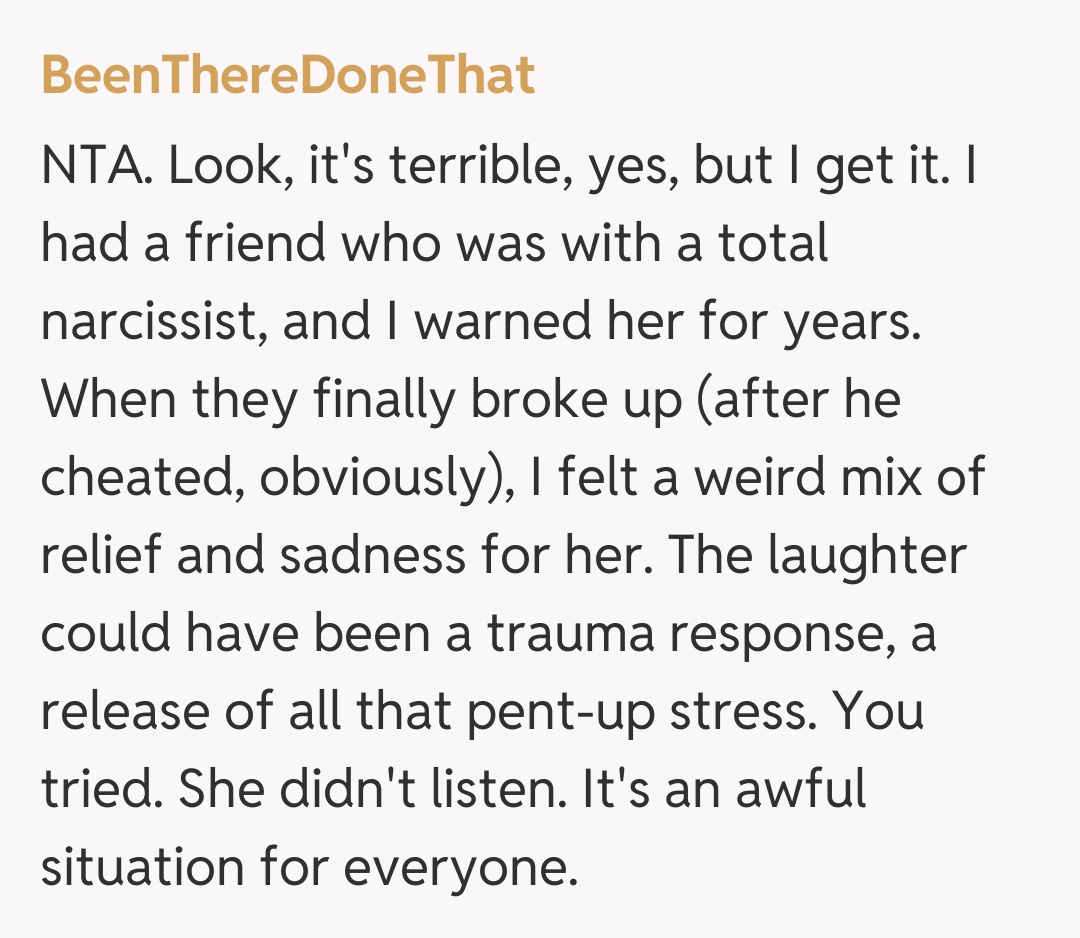Open the BeenThereDoneThat user profile

click(288, 76)
